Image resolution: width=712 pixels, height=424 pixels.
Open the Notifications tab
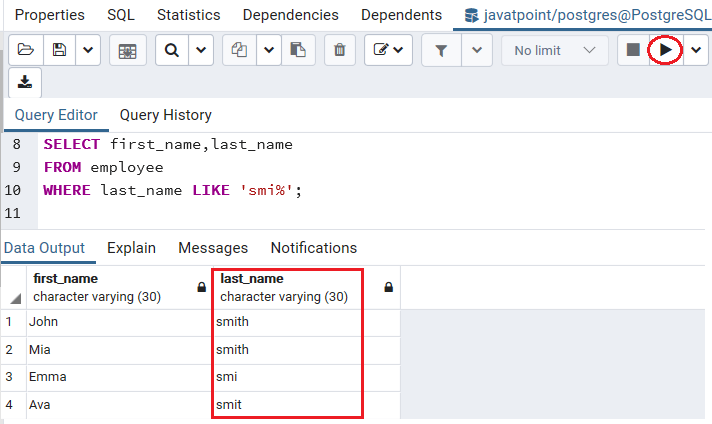coord(314,248)
